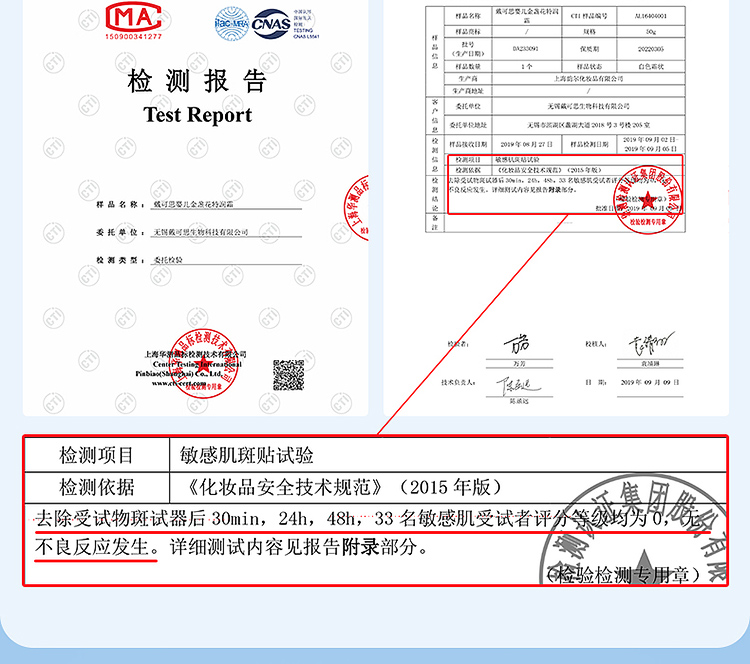This screenshot has height=664, width=750.
Task: Click the dark blue CNAS logo
Action: point(271,23)
